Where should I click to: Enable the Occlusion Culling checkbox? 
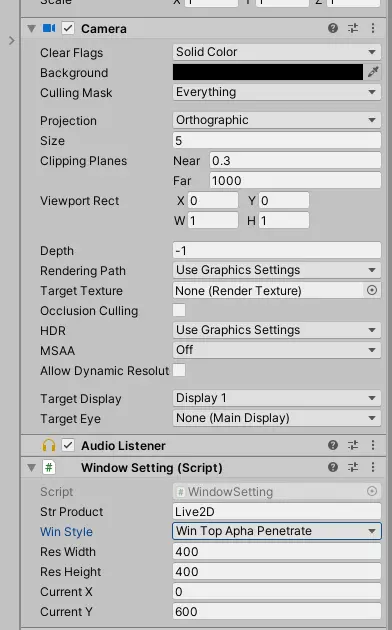pyautogui.click(x=179, y=310)
